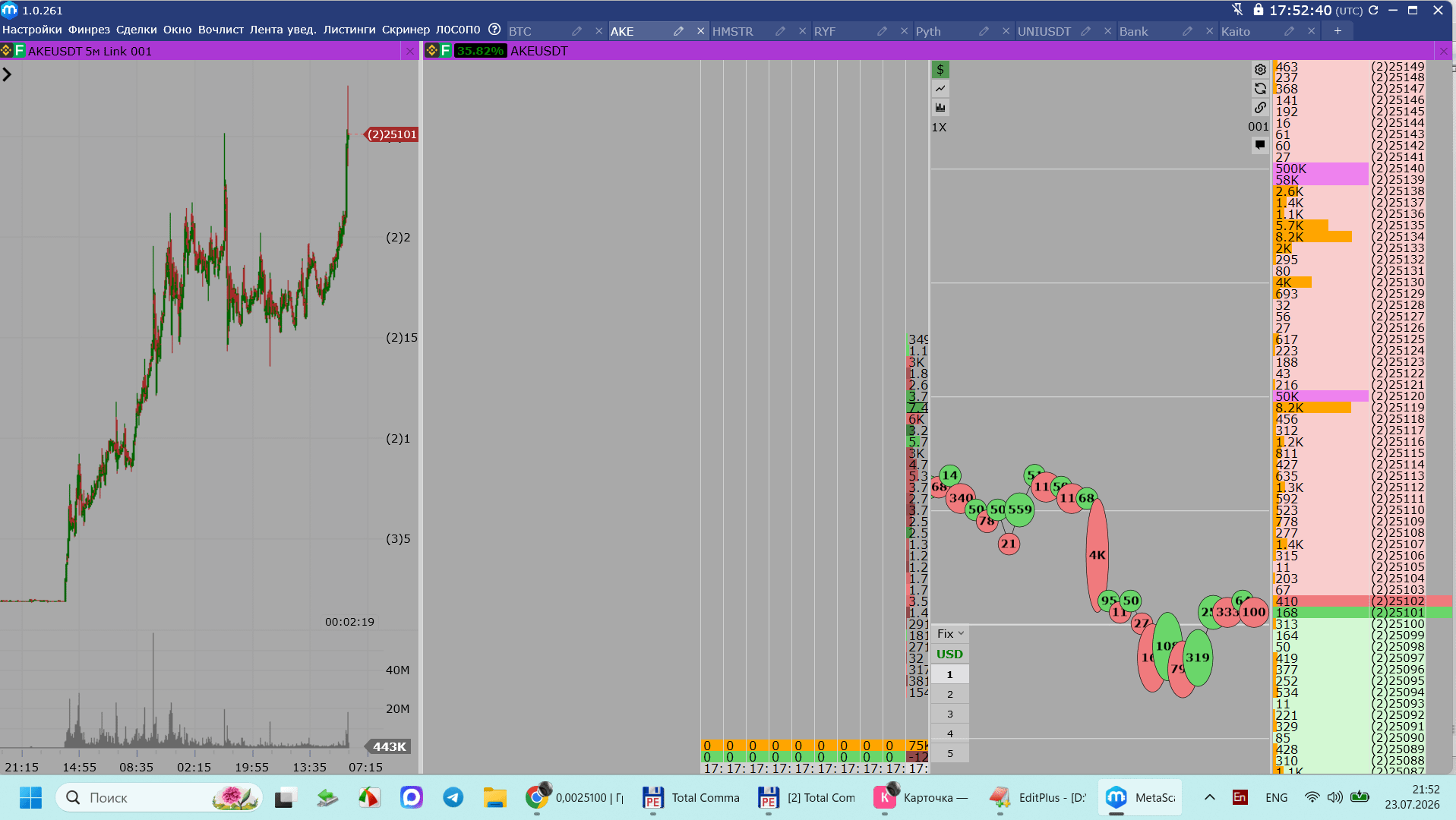This screenshot has height=820, width=1456.
Task: Click the USD currency label
Action: click(x=949, y=654)
